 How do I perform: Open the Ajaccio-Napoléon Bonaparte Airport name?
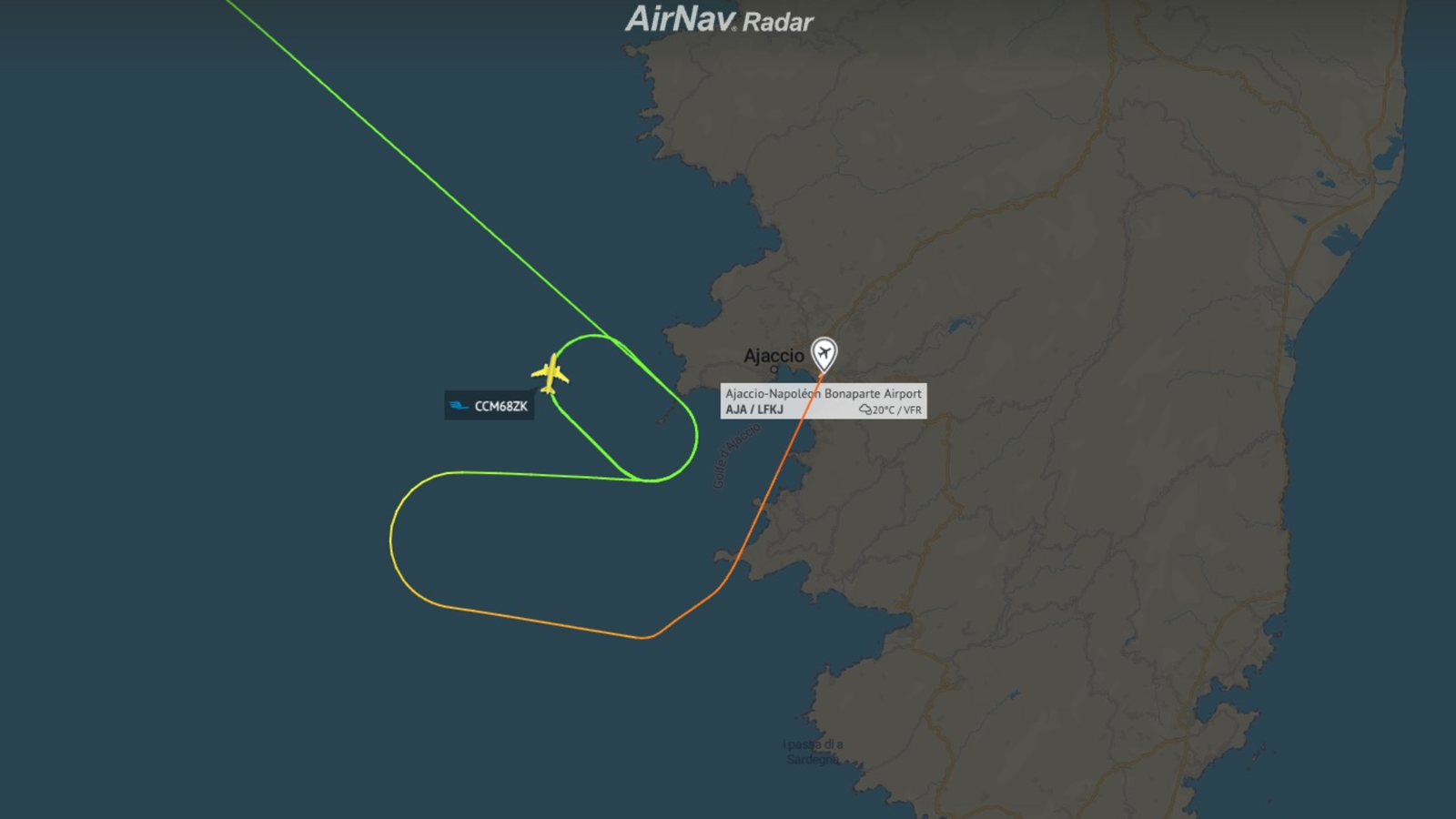click(x=824, y=393)
